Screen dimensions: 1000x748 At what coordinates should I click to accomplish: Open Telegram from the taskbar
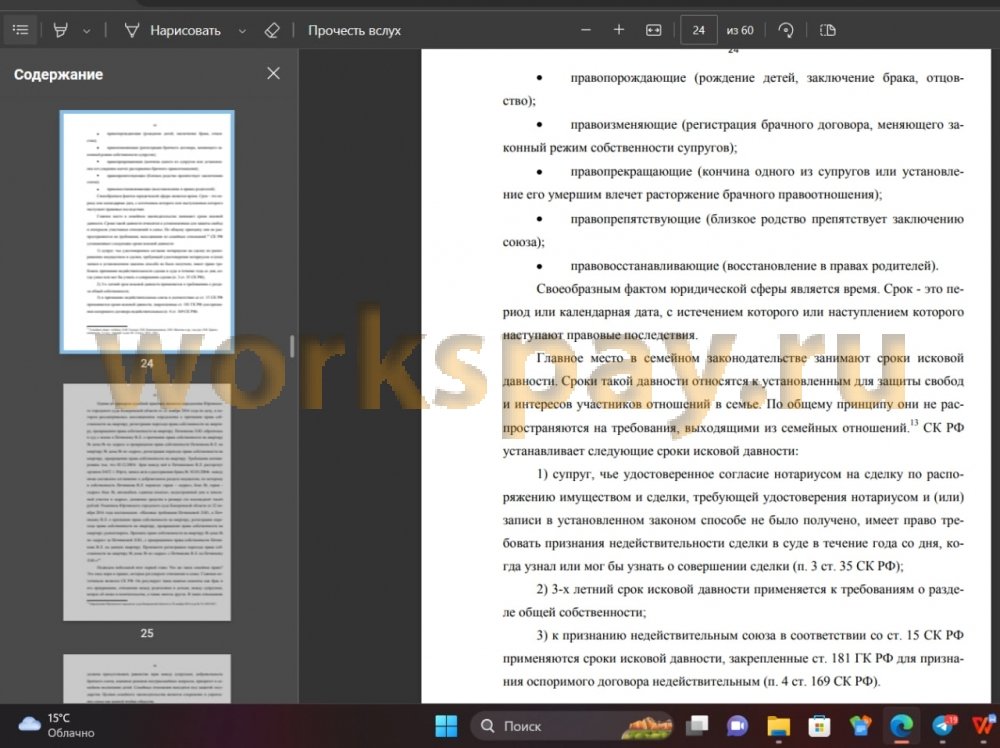point(943,726)
